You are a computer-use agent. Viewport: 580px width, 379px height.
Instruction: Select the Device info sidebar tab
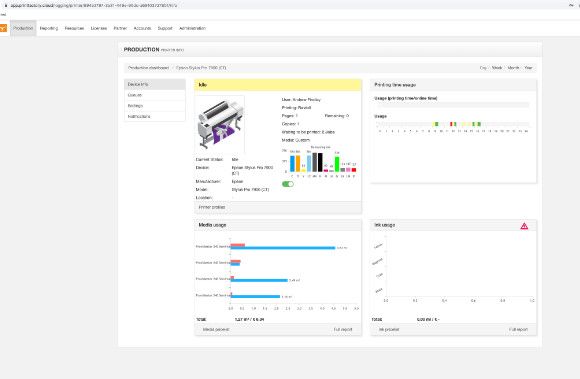(155, 84)
